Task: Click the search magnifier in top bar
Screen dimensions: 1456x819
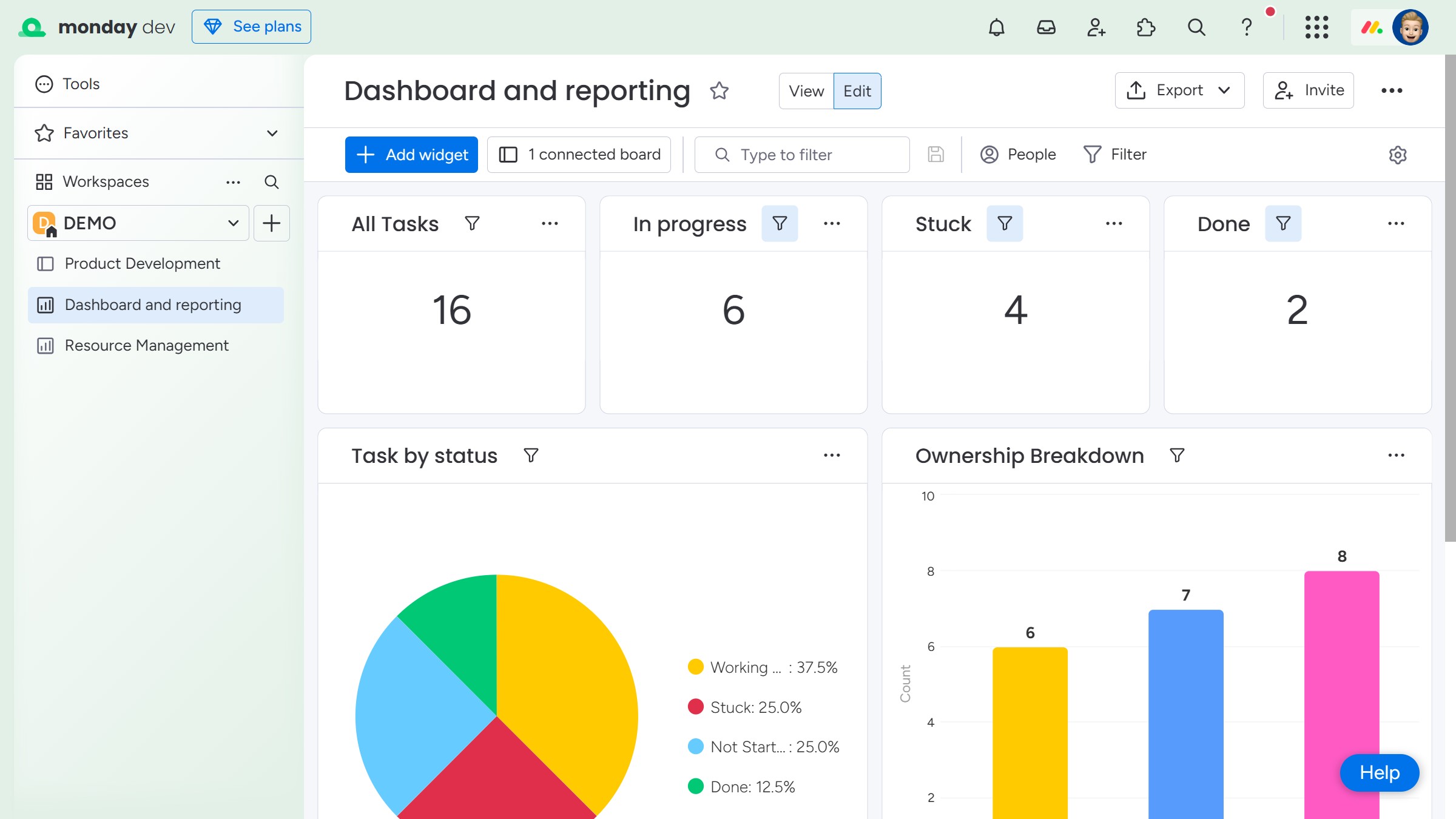Action: (x=1196, y=27)
